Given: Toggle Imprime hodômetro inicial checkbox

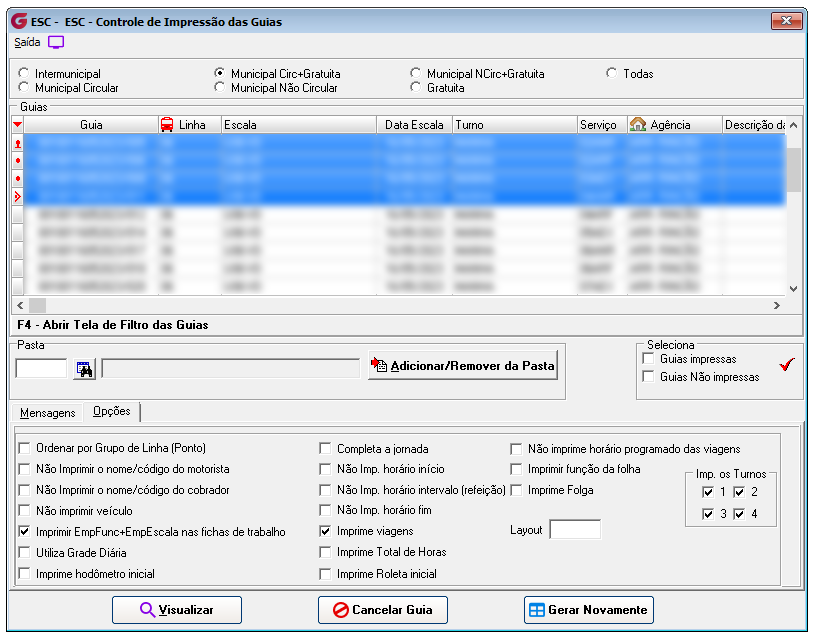Looking at the screenshot, I should click(x=24, y=574).
